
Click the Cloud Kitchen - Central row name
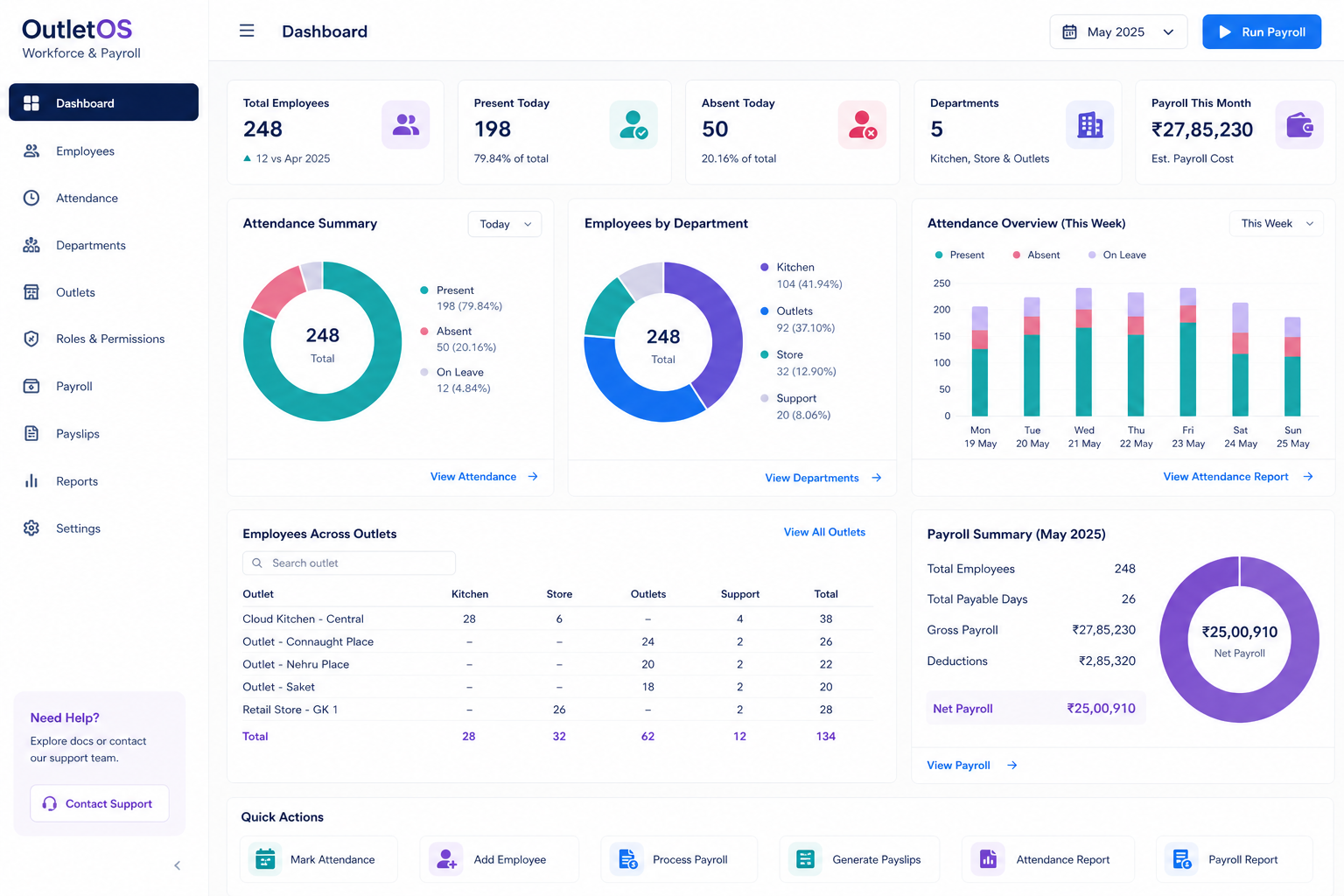[x=303, y=619]
